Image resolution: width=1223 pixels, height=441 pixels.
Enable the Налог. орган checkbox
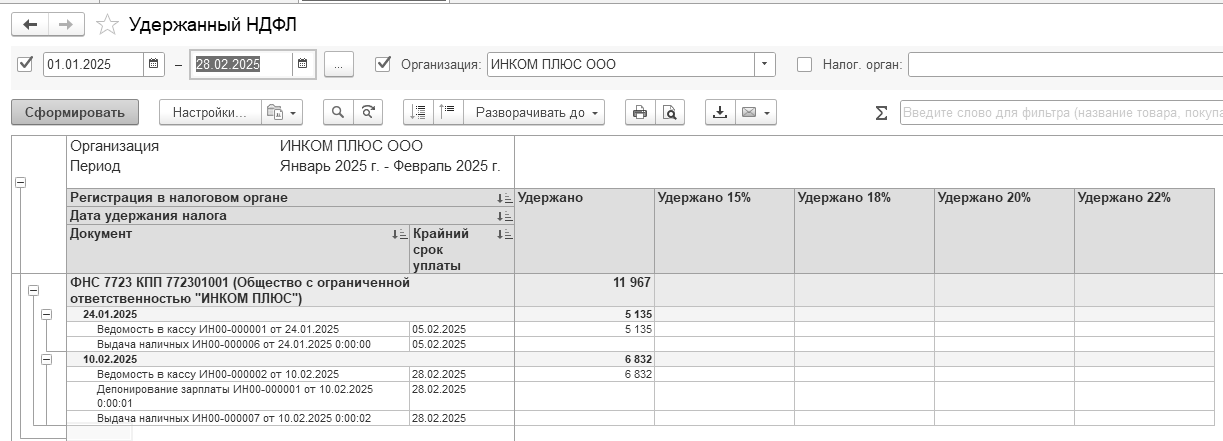tap(804, 64)
